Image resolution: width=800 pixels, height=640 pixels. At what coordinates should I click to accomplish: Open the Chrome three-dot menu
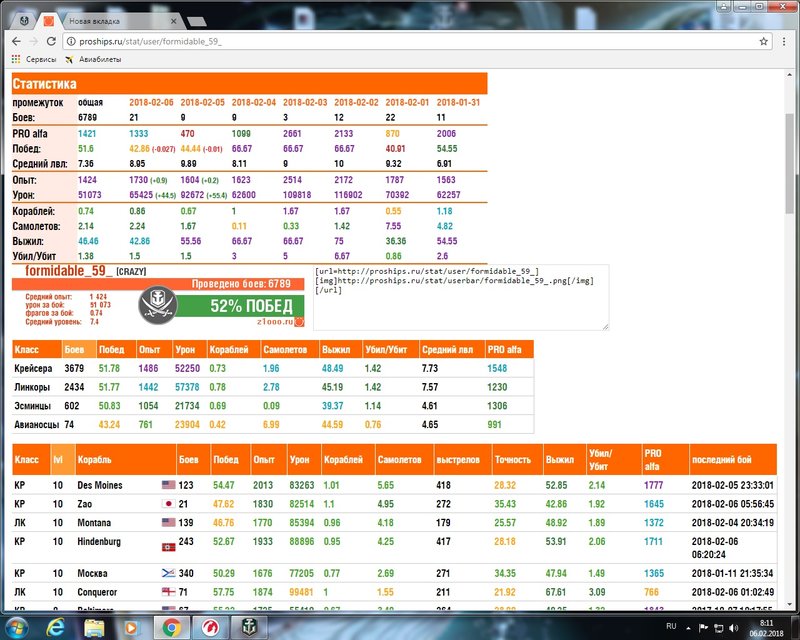pos(785,41)
